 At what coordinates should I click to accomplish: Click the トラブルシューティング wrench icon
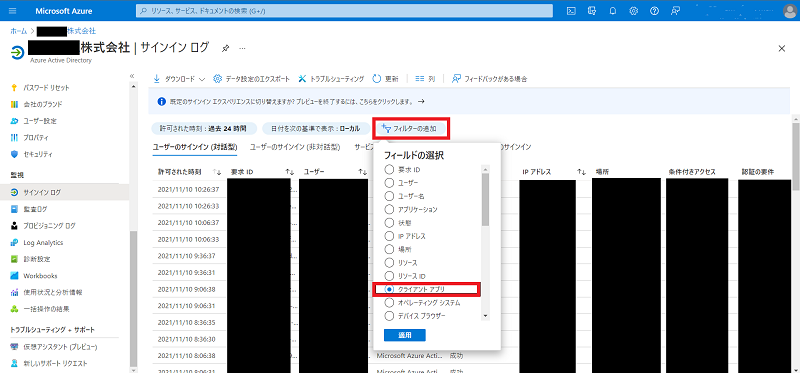coord(302,79)
